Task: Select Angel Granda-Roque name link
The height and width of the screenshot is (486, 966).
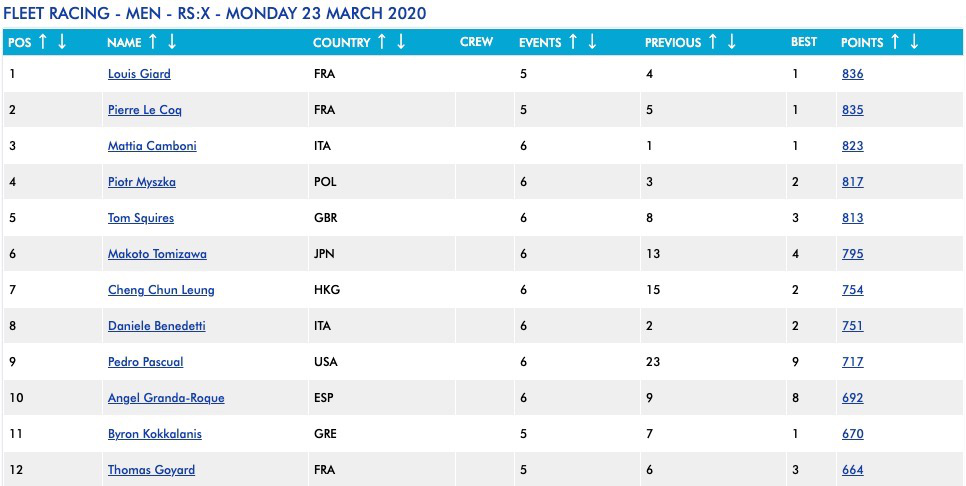Action: 166,398
